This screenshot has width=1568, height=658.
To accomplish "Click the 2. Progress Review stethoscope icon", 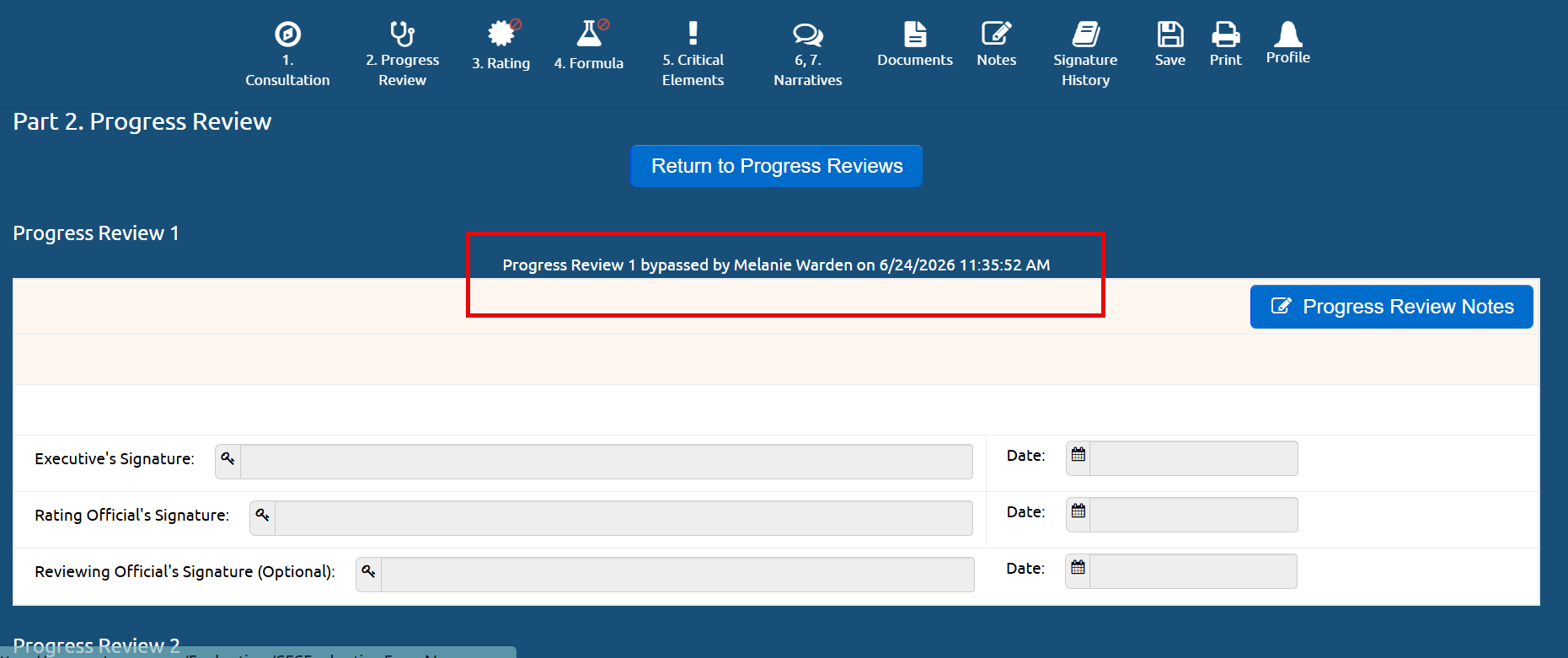I will pyautogui.click(x=402, y=34).
